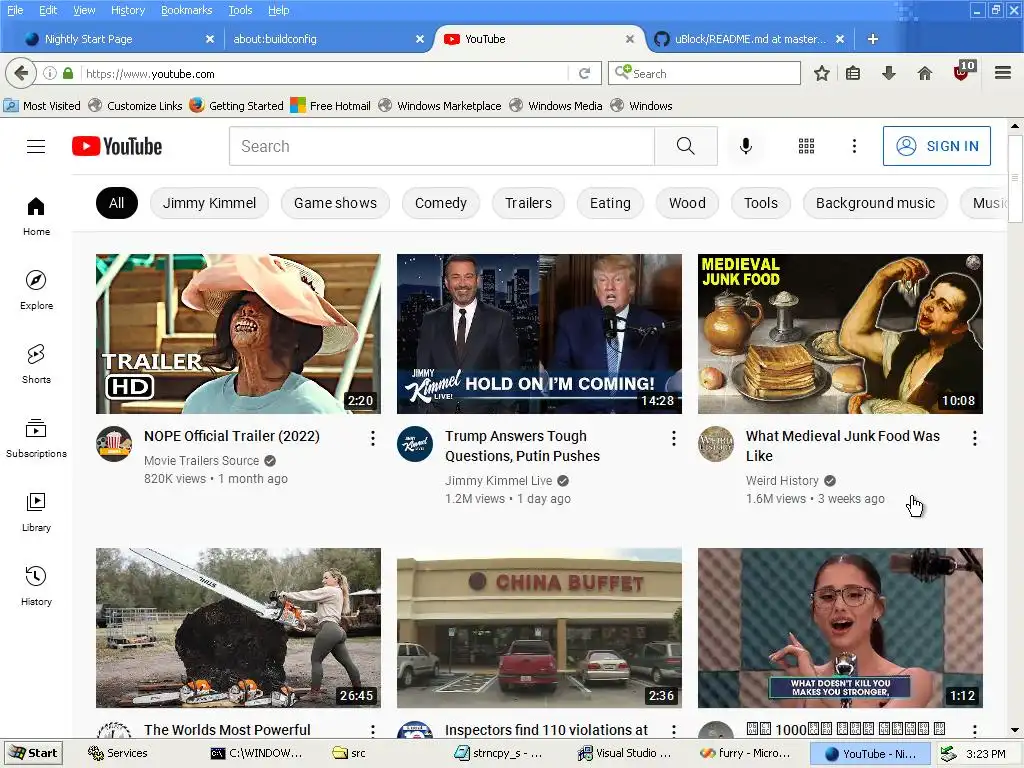The width and height of the screenshot is (1024, 768).
Task: Click the YouTube logo
Action: tap(117, 146)
